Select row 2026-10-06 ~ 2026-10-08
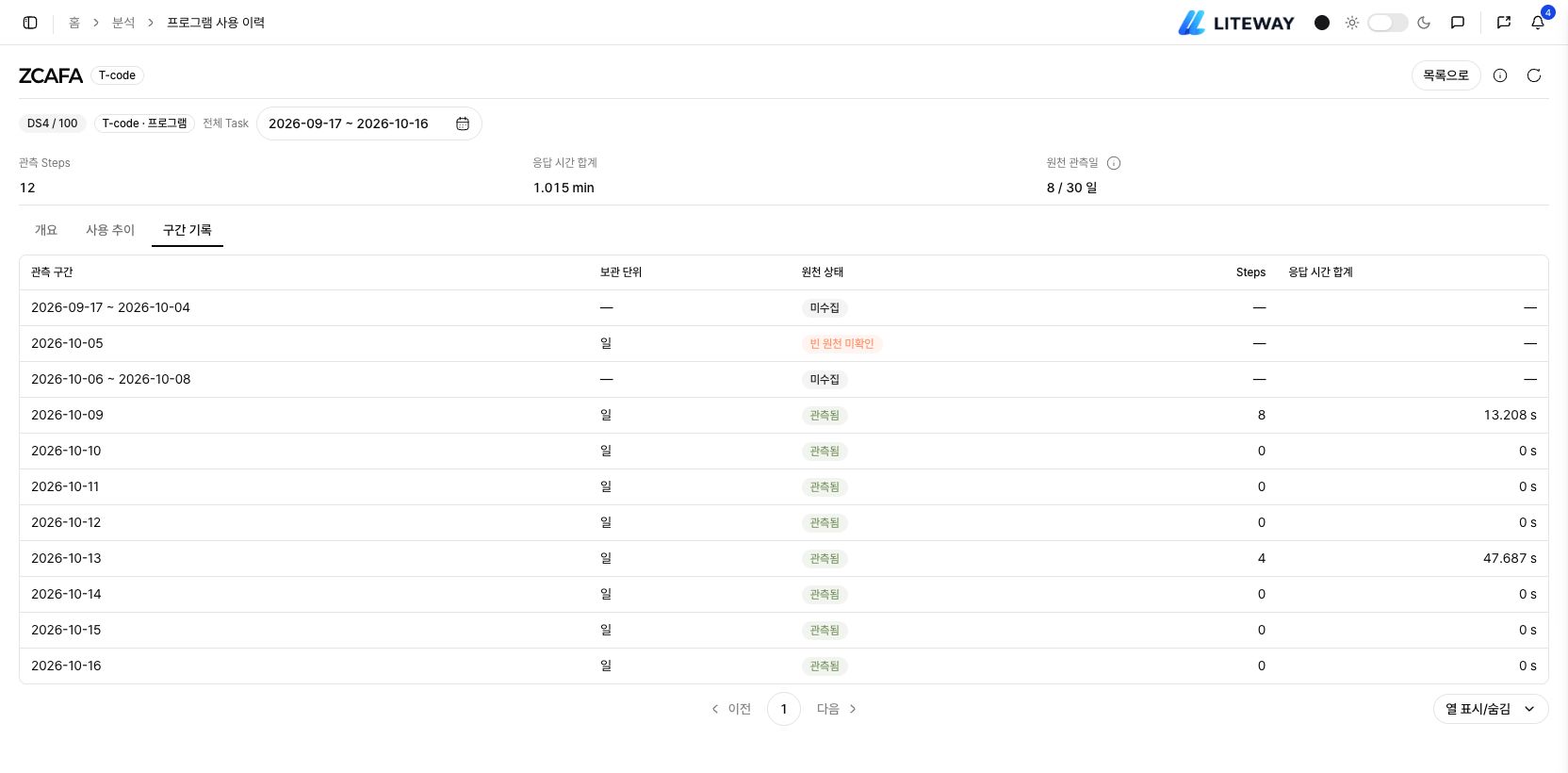 coord(784,380)
